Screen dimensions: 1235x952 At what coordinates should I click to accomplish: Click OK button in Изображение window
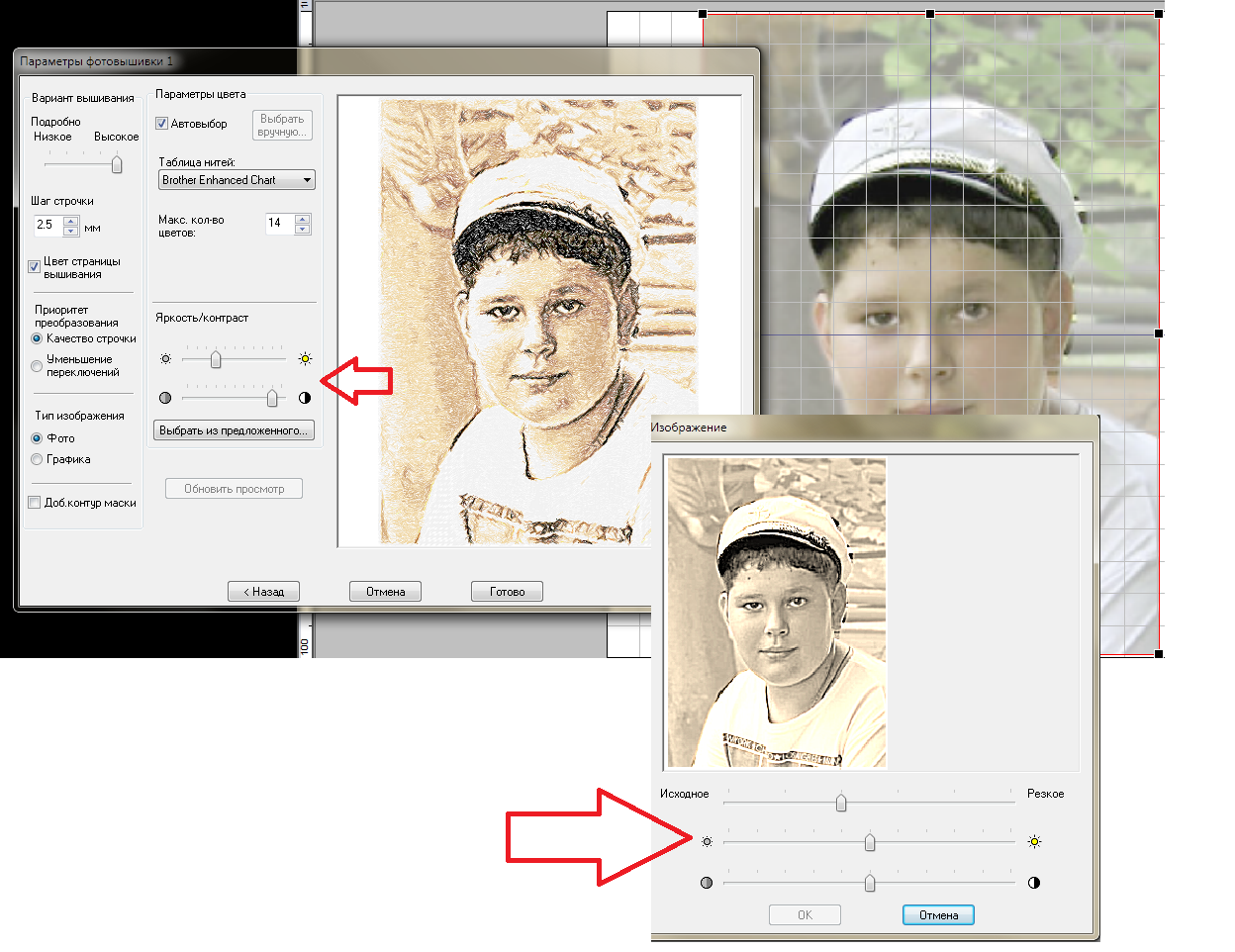tap(805, 915)
